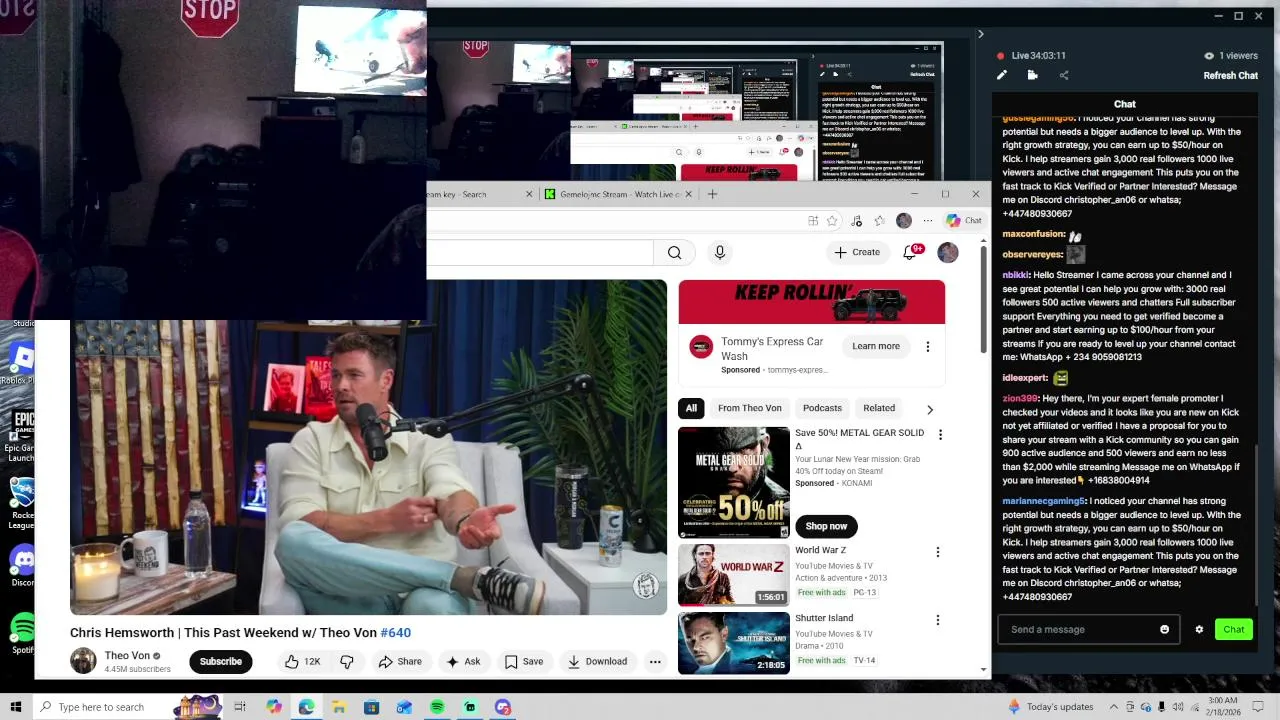This screenshot has width=1280, height=720.
Task: Open Kick chat settings gear
Action: point(1199,629)
